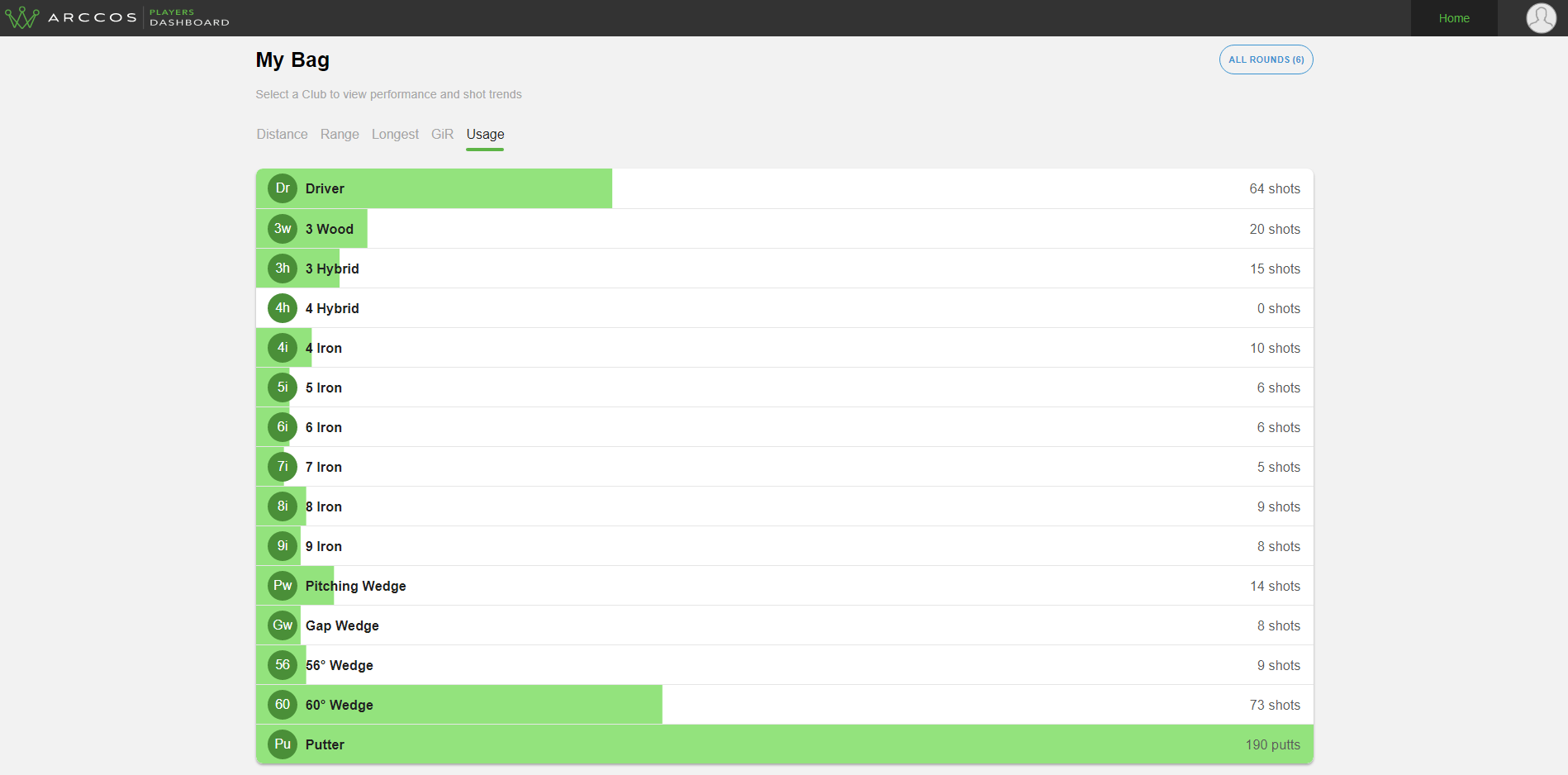Open the user profile avatar

1541,17
